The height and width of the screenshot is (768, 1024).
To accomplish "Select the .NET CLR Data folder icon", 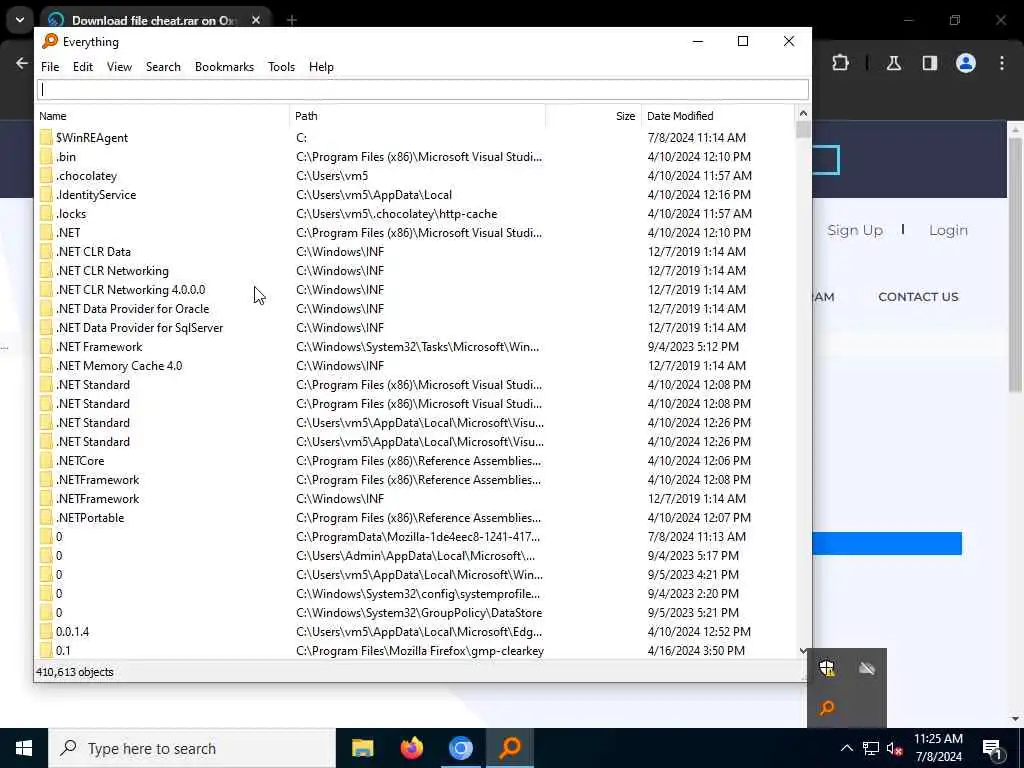I will [46, 251].
